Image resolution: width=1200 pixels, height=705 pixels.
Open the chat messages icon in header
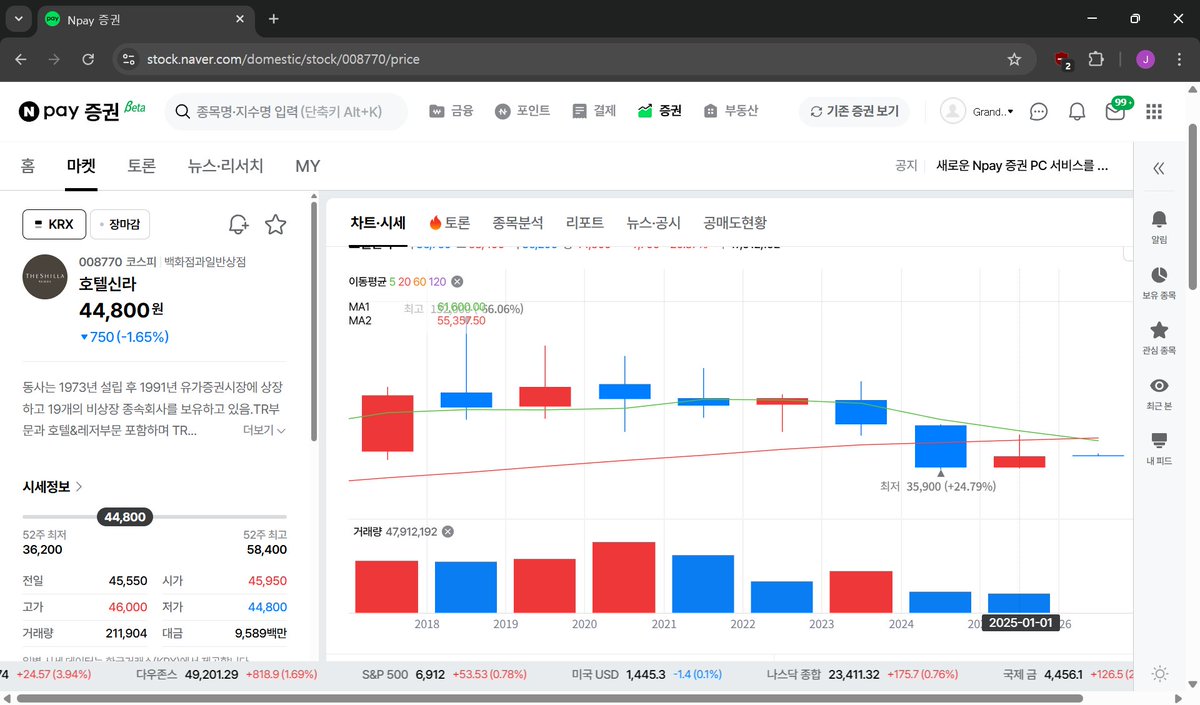pyautogui.click(x=1039, y=112)
